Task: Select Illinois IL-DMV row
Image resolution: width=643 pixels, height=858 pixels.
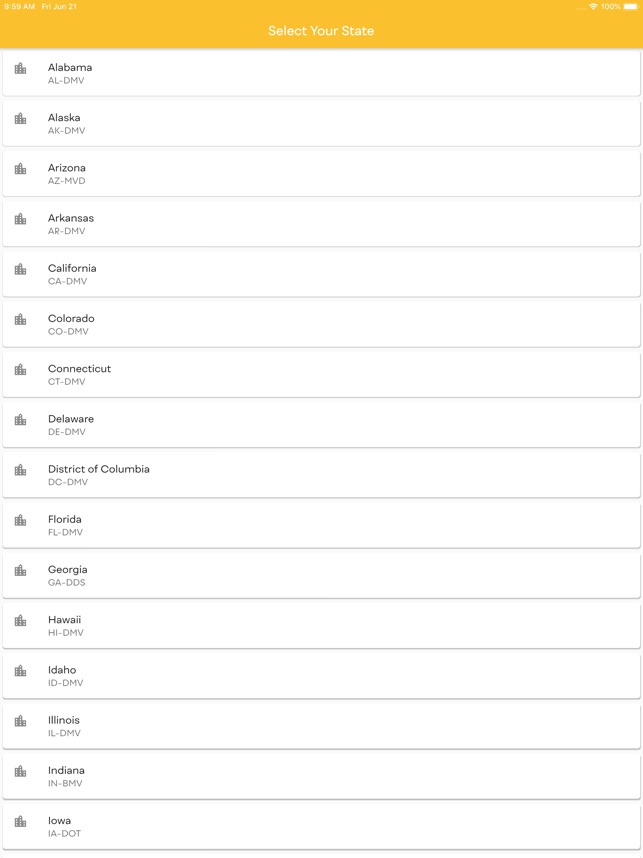Action: pyautogui.click(x=321, y=726)
